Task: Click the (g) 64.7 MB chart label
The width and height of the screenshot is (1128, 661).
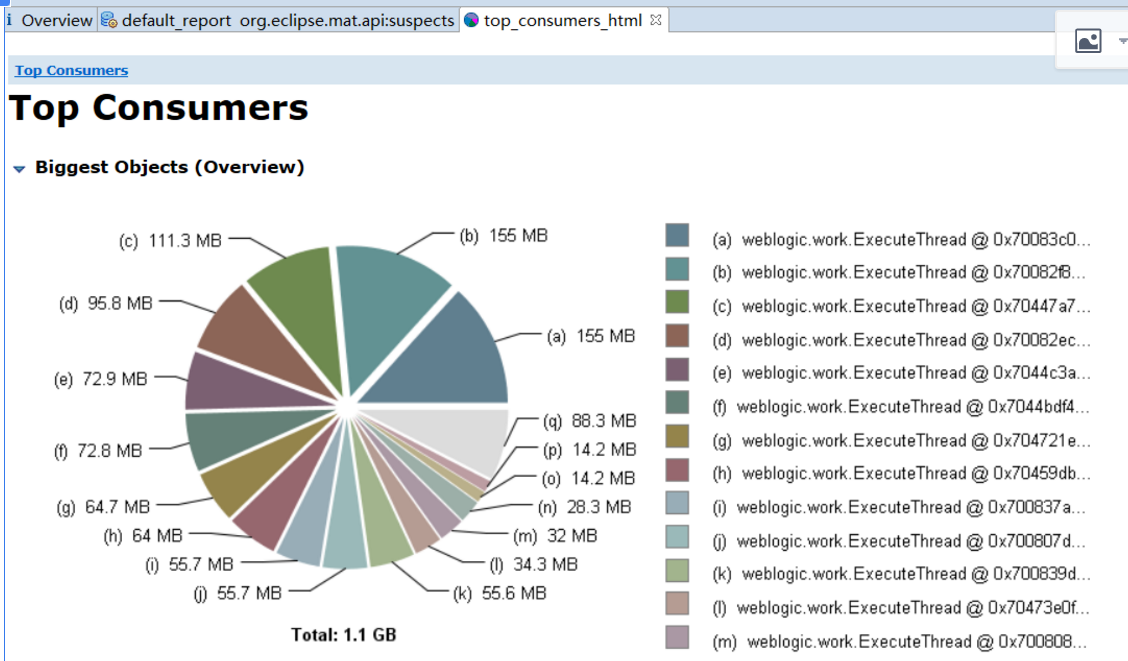Action: [x=104, y=508]
